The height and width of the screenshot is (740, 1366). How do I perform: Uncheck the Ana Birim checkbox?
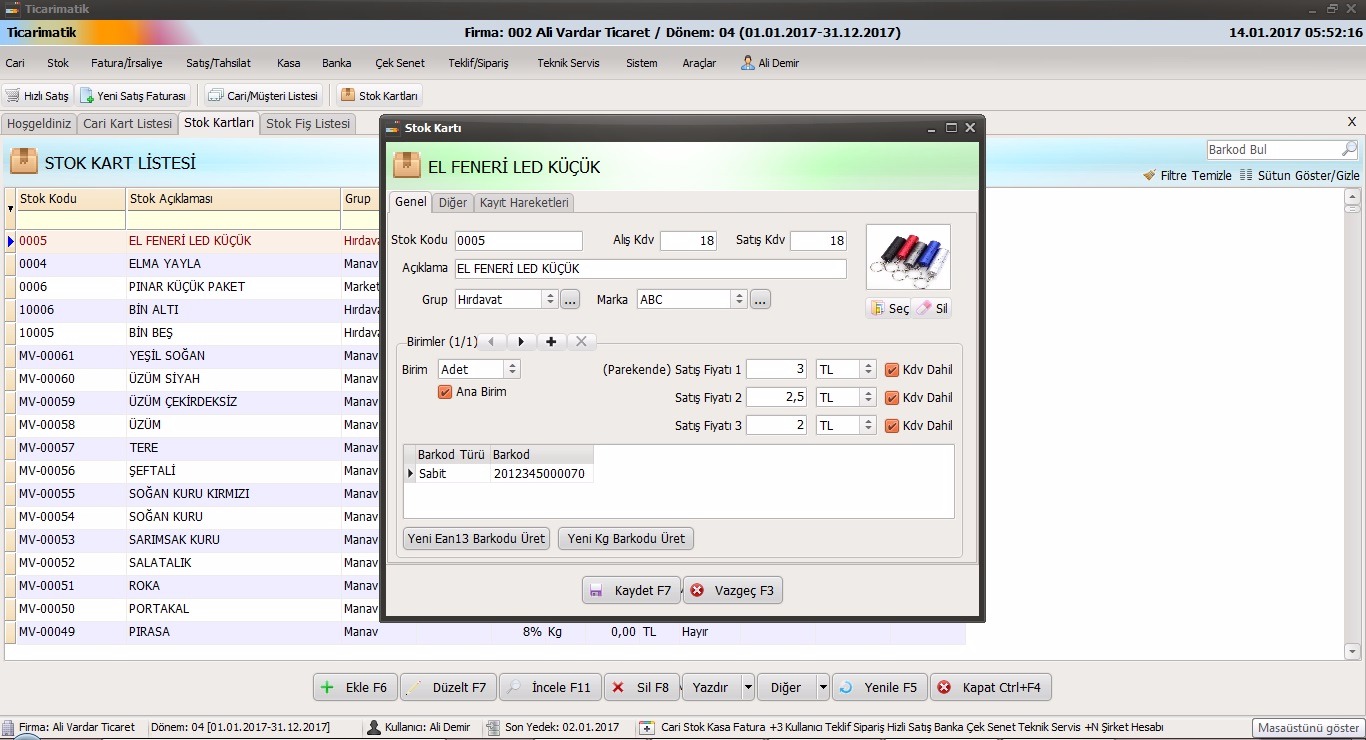(446, 392)
